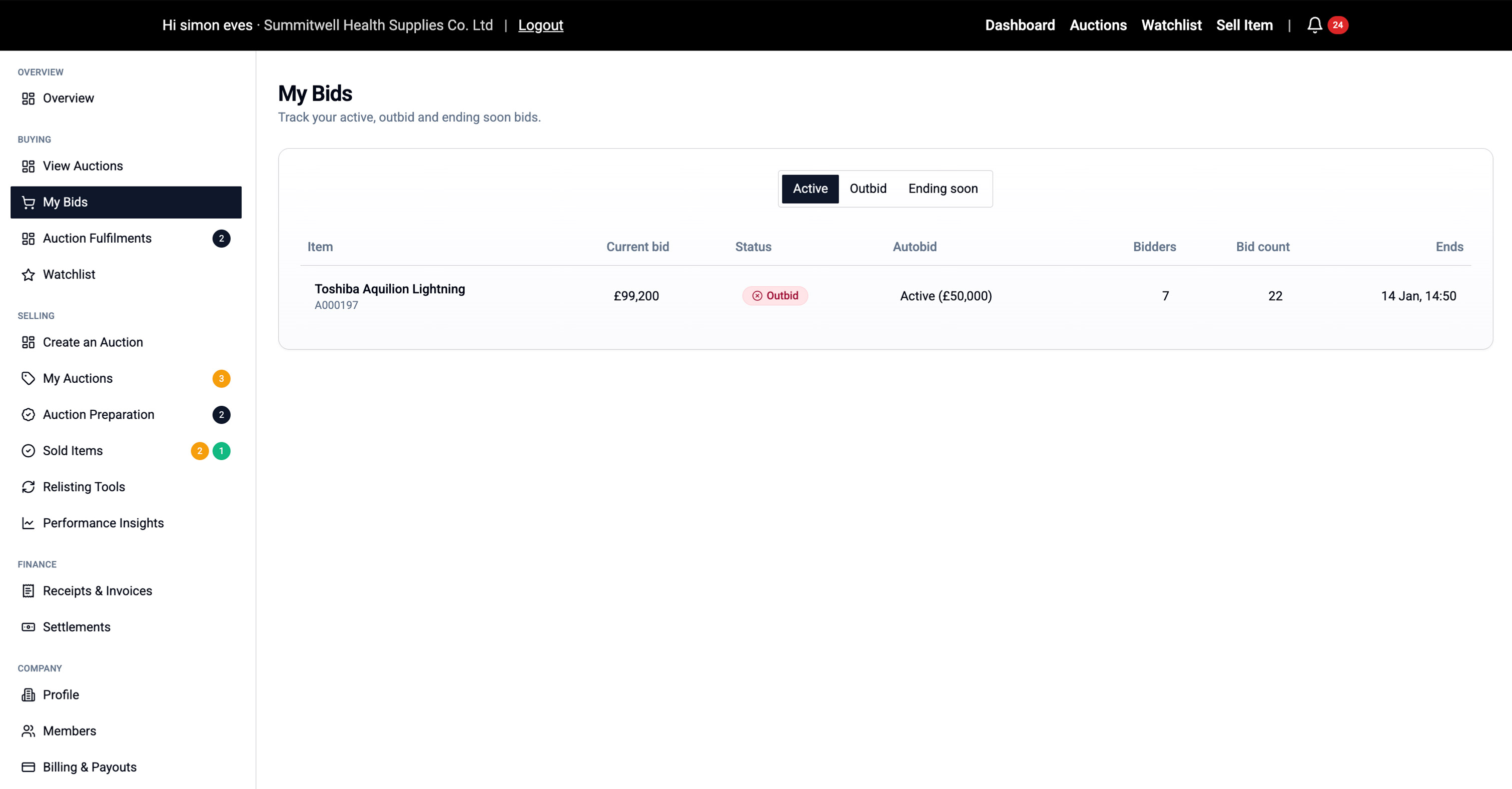
Task: Select the Active bids tab
Action: tap(810, 189)
